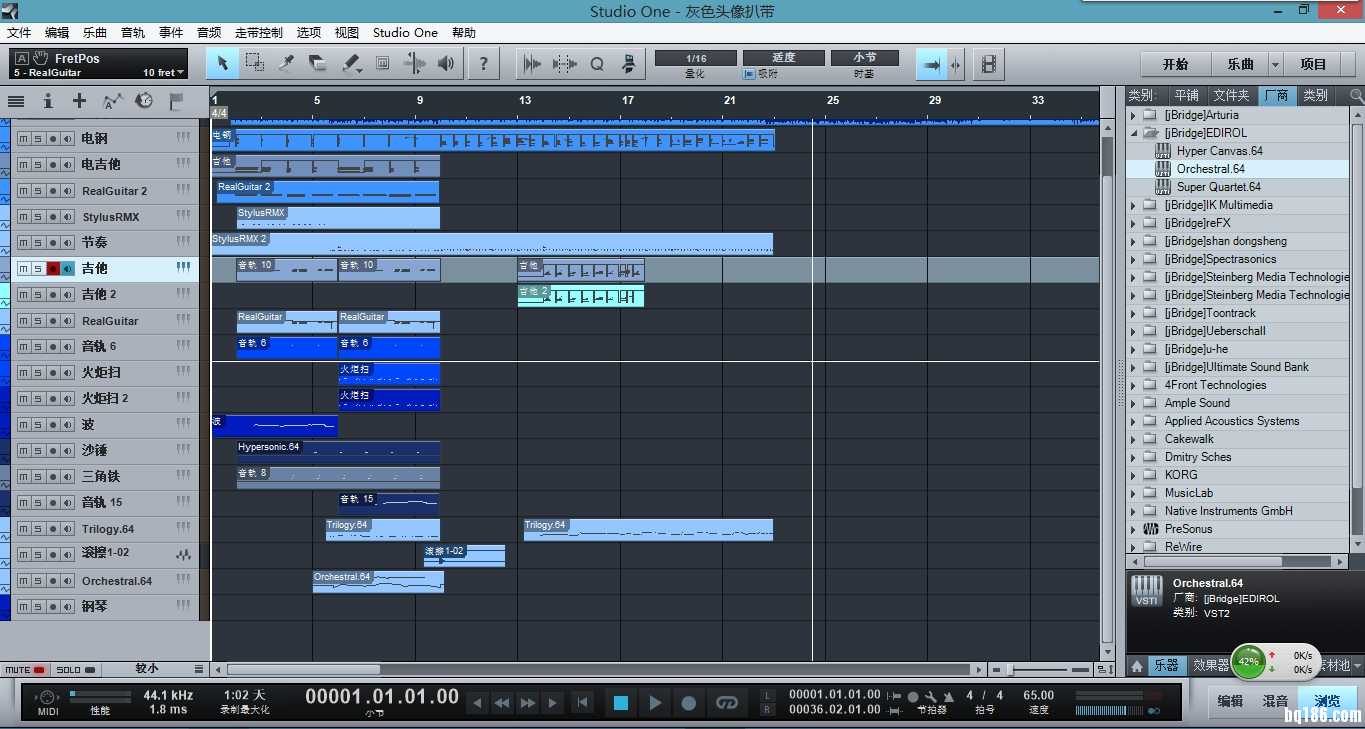This screenshot has height=729, width=1365.
Task: Open the Audio Bend panel
Action: tap(565, 64)
